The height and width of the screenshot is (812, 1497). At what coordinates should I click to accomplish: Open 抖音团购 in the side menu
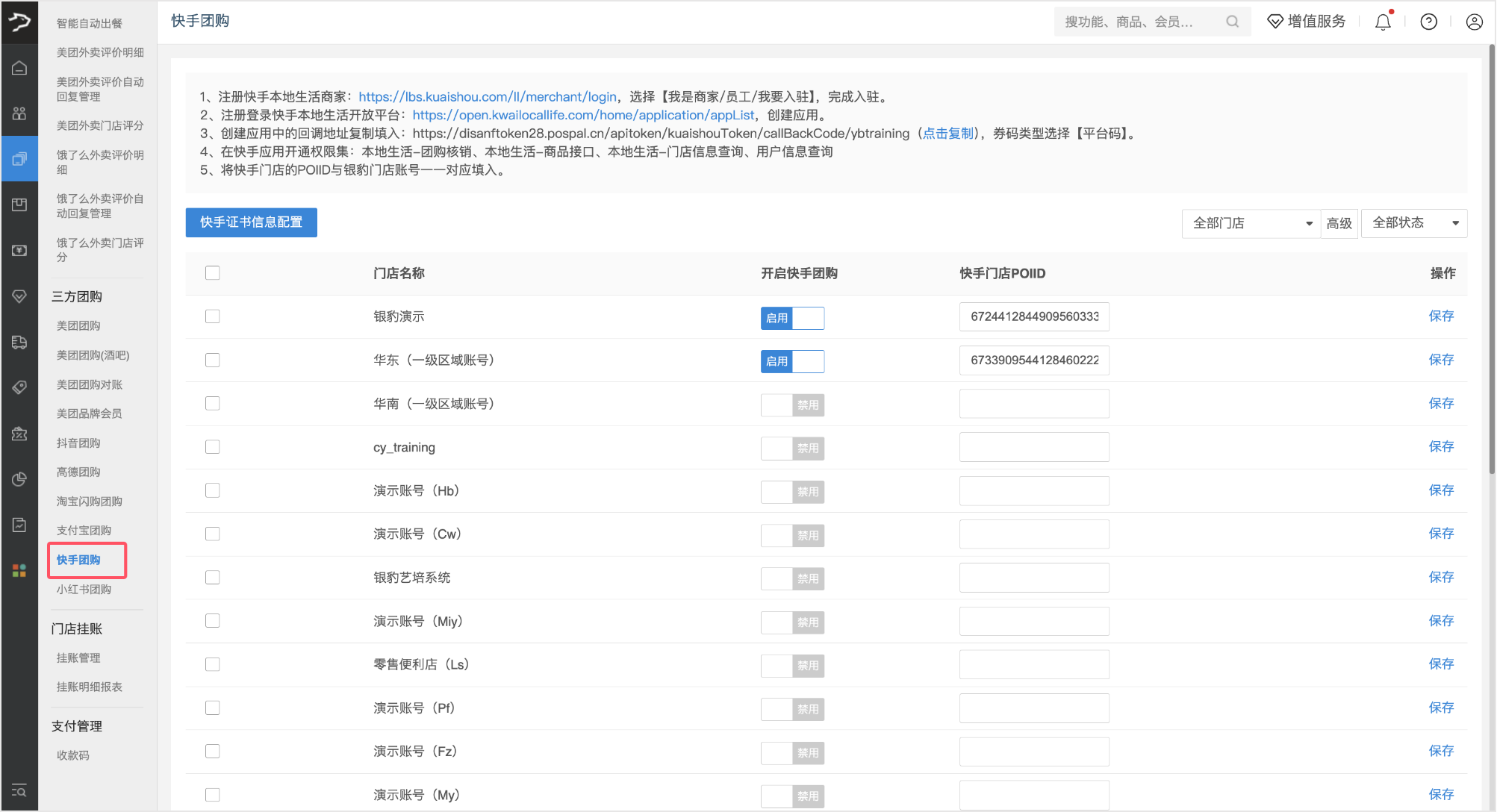[x=78, y=443]
